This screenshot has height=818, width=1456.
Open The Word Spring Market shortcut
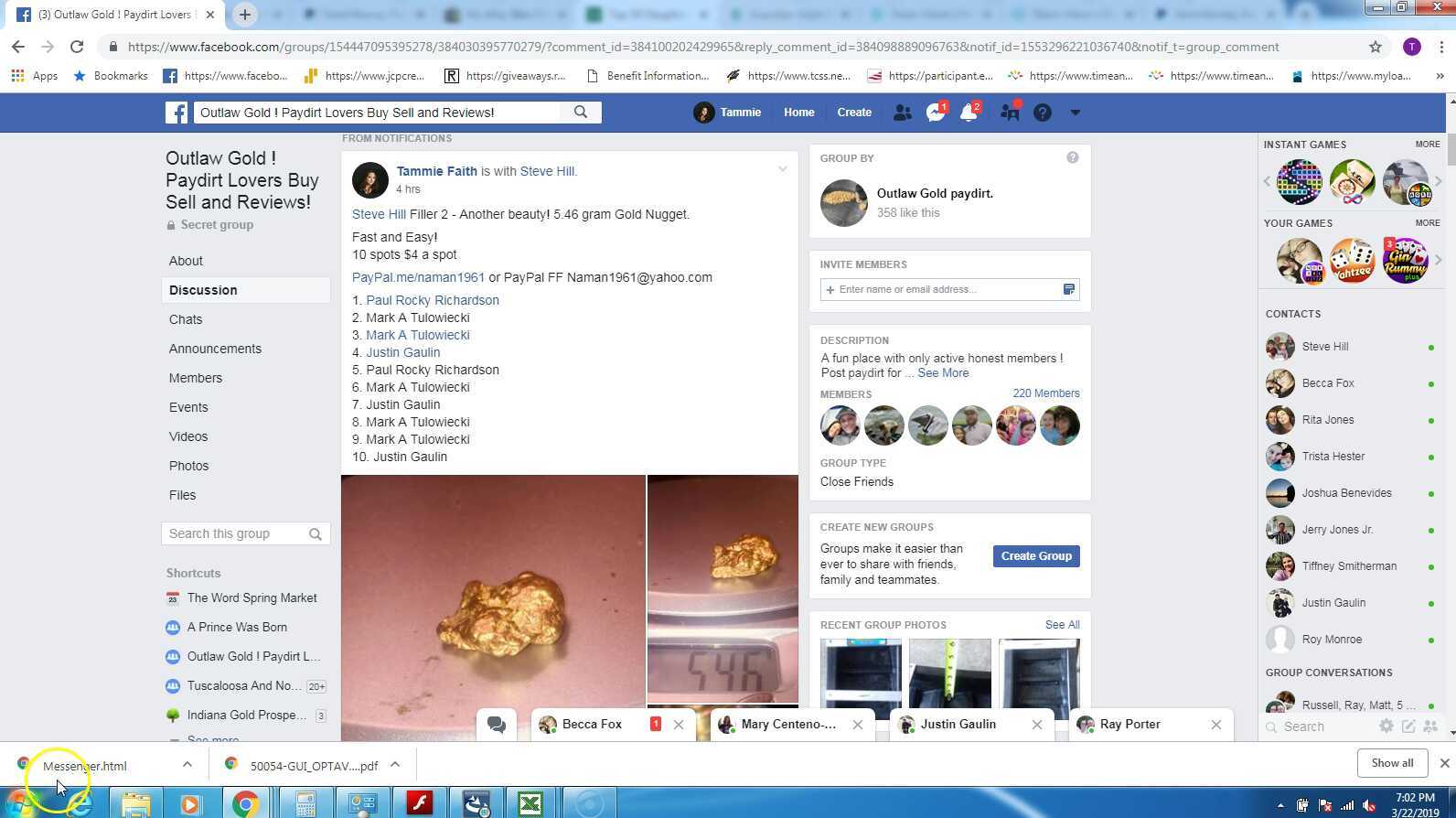[x=252, y=597]
